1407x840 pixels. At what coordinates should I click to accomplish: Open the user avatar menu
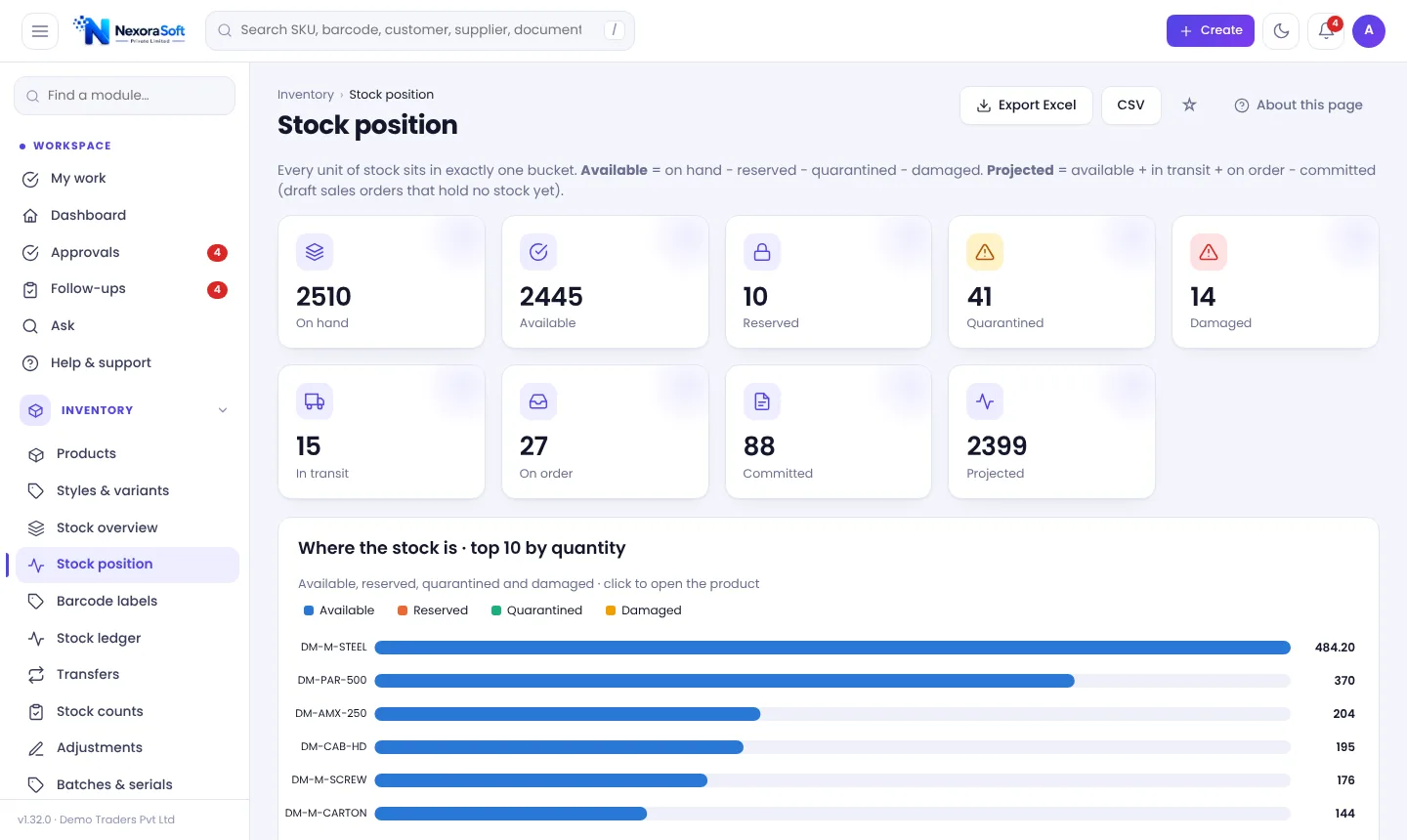[x=1369, y=30]
